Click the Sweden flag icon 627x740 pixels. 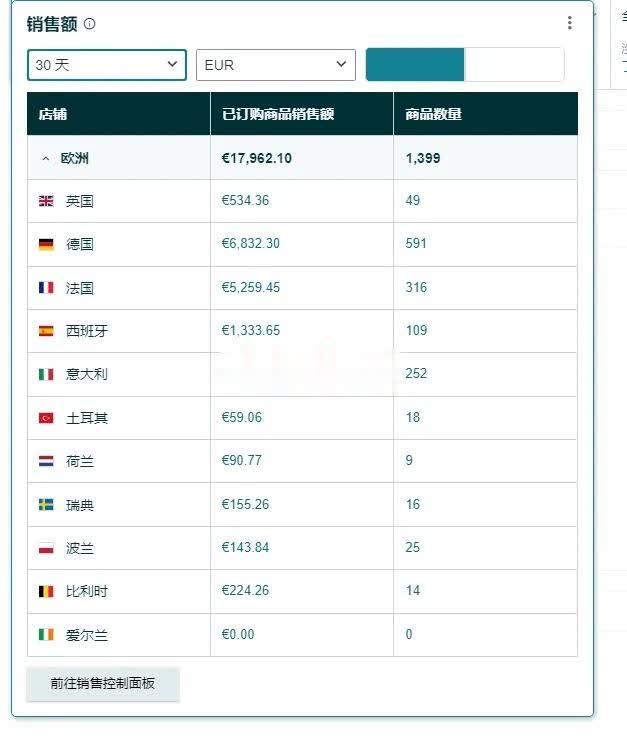point(46,505)
